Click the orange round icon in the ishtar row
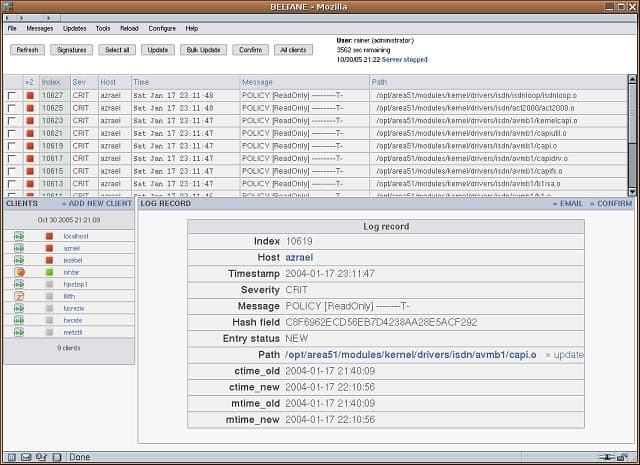 (x=20, y=272)
